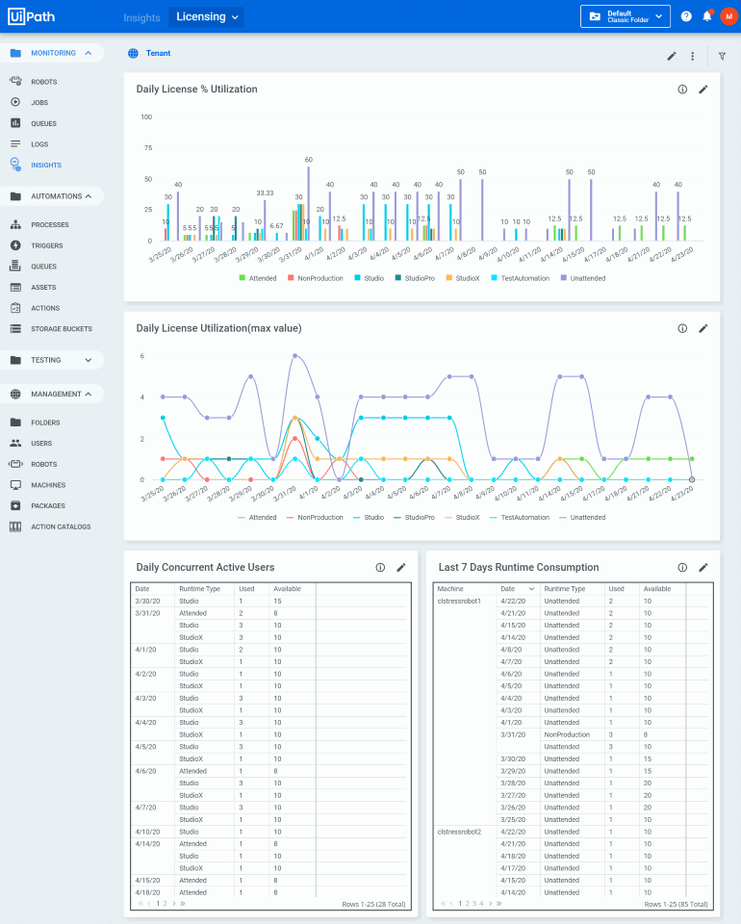Open the notifications bell
741x924 pixels.
[x=707, y=16]
